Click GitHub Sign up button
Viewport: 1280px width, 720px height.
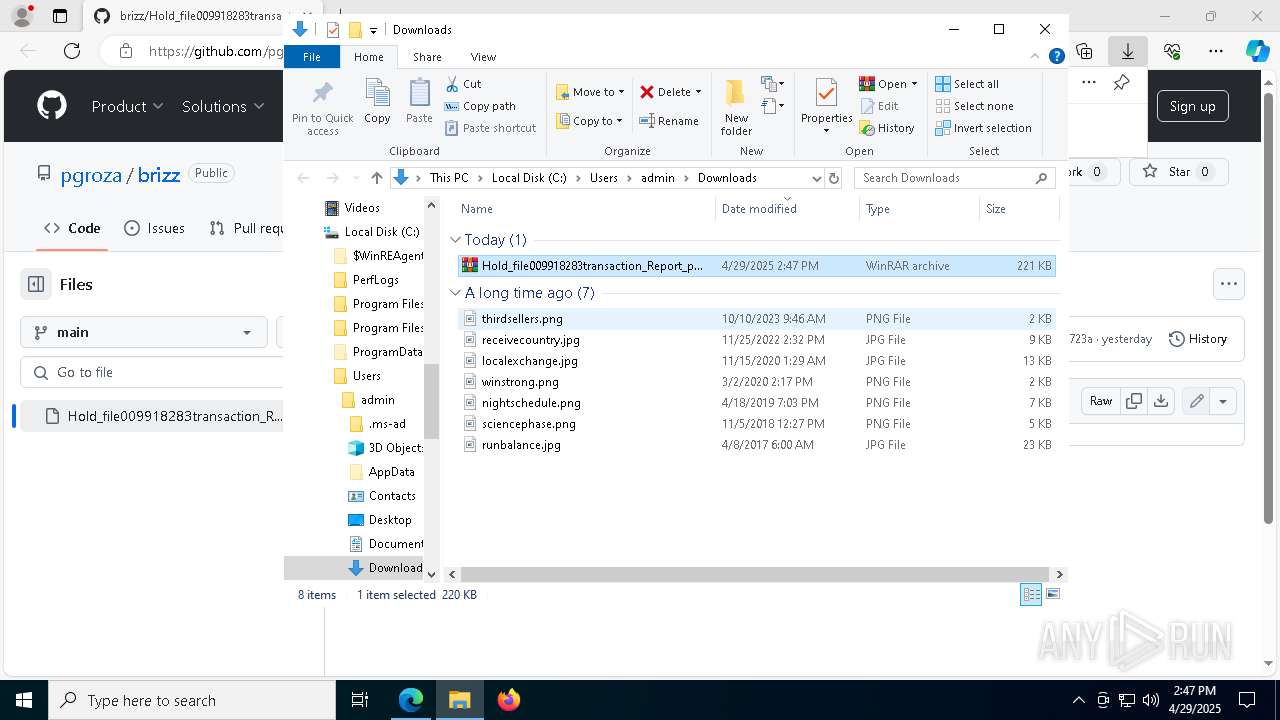click(1192, 106)
